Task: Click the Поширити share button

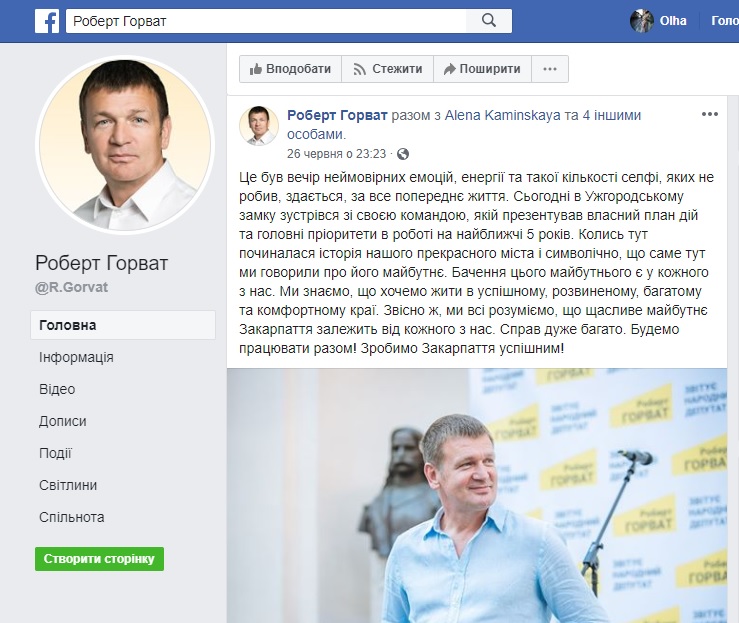Action: 482,69
